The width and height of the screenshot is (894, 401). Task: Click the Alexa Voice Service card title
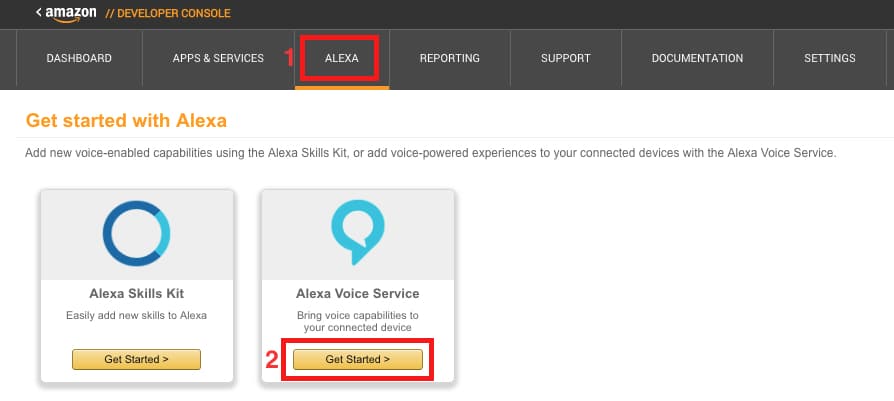358,294
